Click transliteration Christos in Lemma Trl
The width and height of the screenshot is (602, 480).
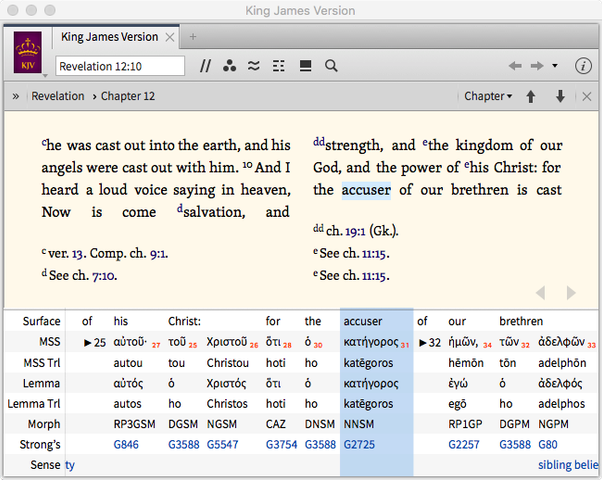click(227, 404)
